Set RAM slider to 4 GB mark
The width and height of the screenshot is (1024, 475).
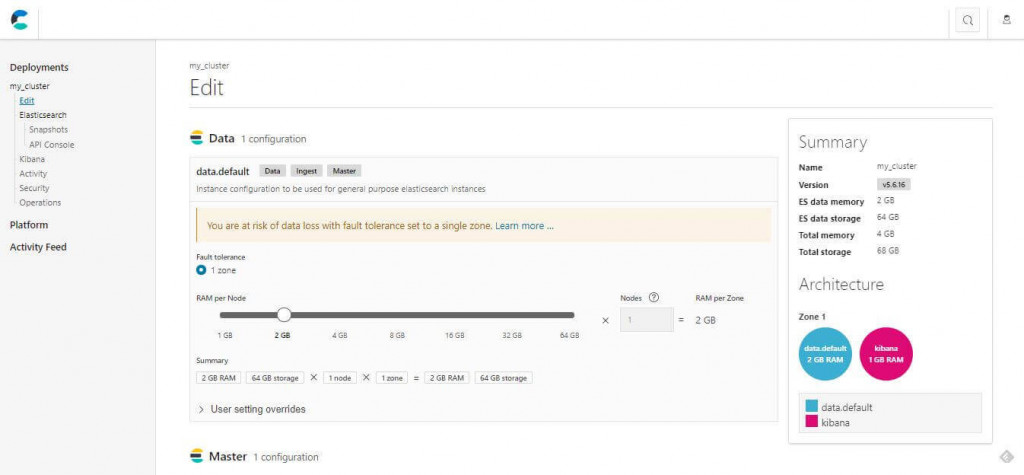pos(340,335)
